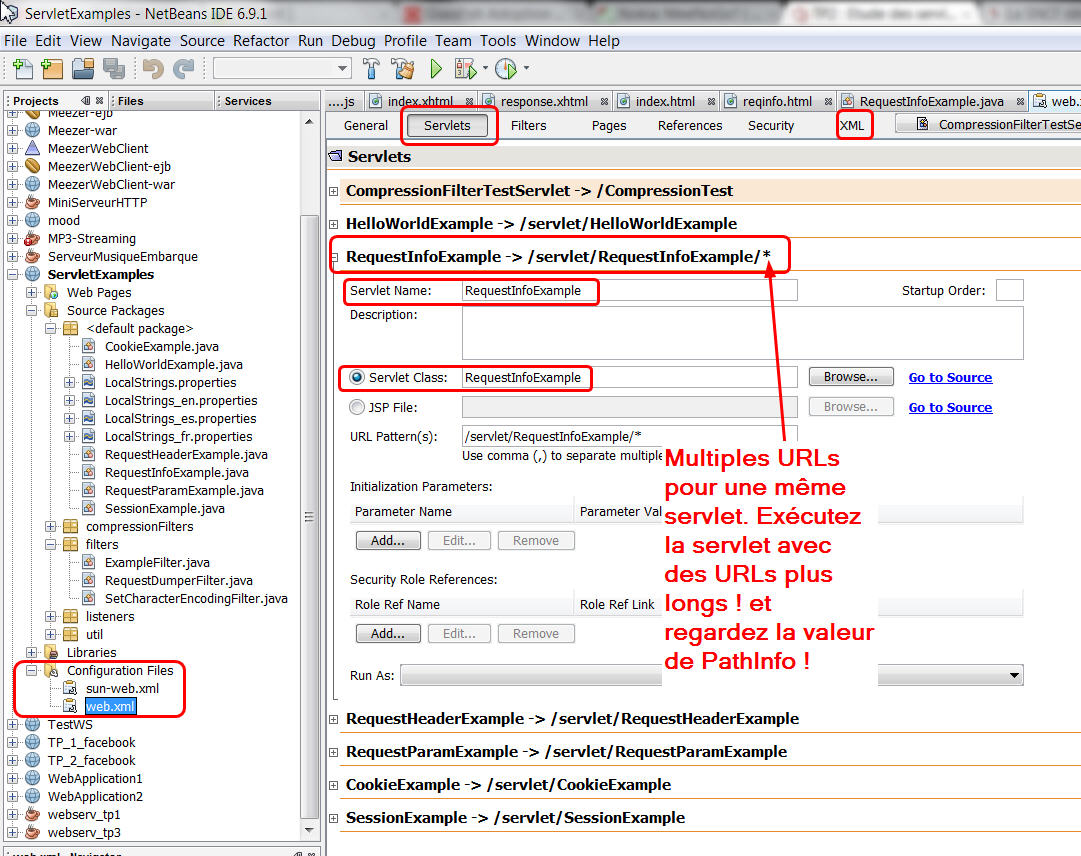Click the Projects panel scroll-up arrow
The image size is (1081, 856).
click(309, 122)
